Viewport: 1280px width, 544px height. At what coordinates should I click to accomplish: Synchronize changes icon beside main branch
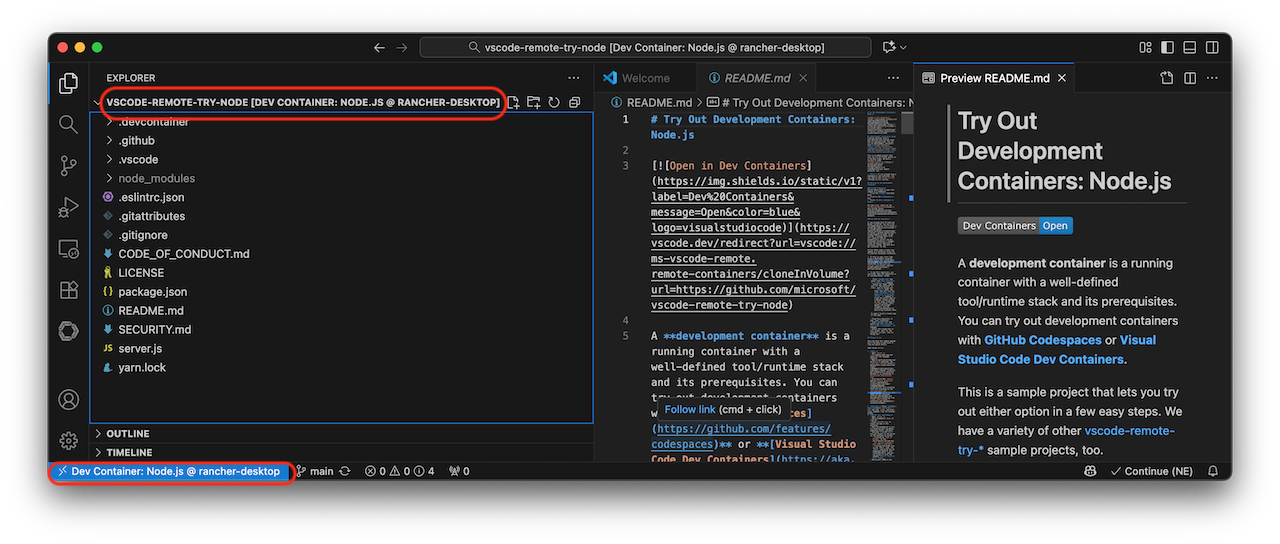345,471
